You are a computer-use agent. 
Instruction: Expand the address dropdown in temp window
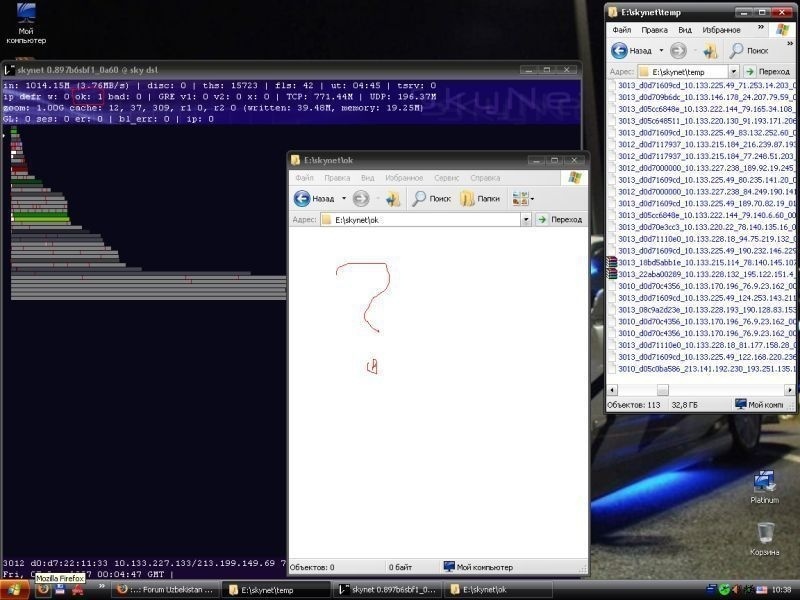[733, 72]
